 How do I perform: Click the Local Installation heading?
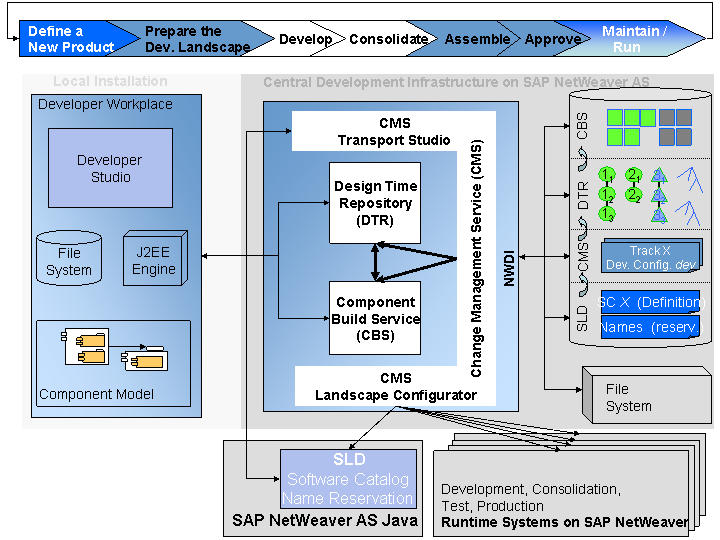(x=110, y=81)
